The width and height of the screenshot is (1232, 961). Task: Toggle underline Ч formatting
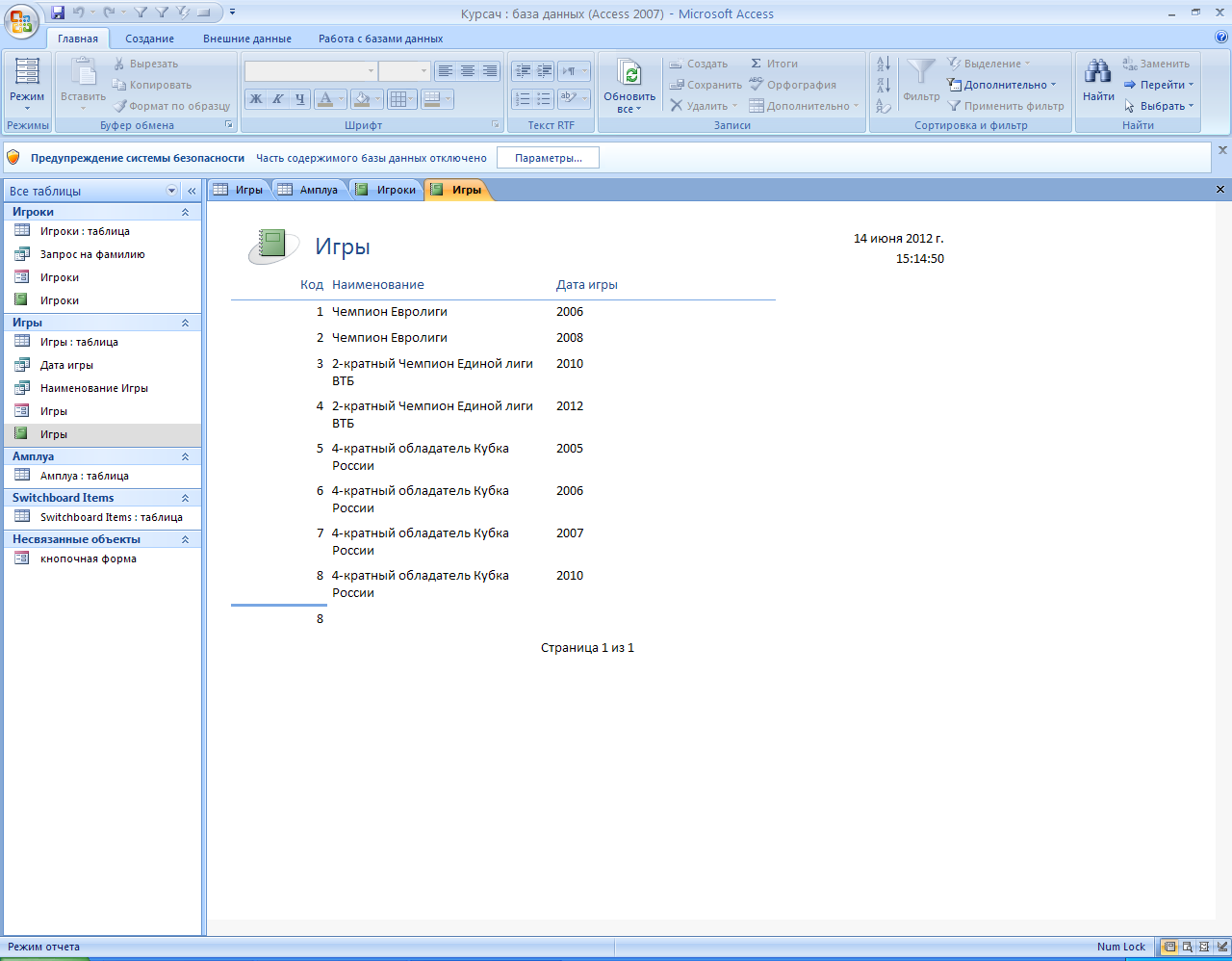tap(299, 98)
